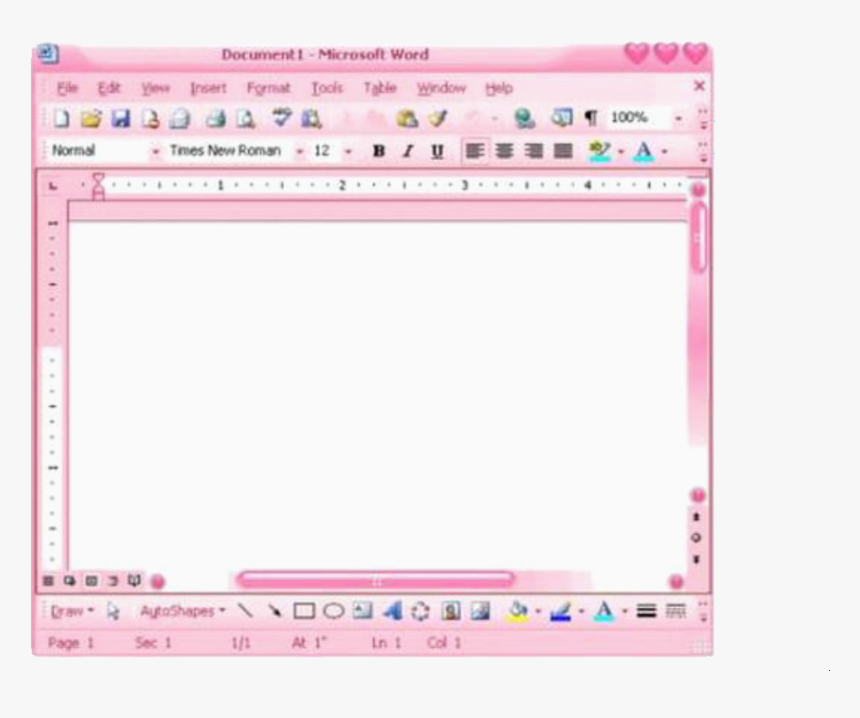Open the Style dropdown showing Normal
This screenshot has width=860, height=718.
(x=156, y=151)
